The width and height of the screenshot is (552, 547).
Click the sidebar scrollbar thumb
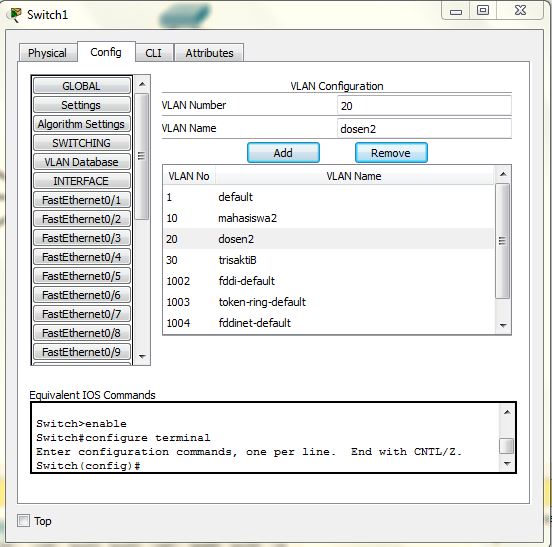click(142, 156)
